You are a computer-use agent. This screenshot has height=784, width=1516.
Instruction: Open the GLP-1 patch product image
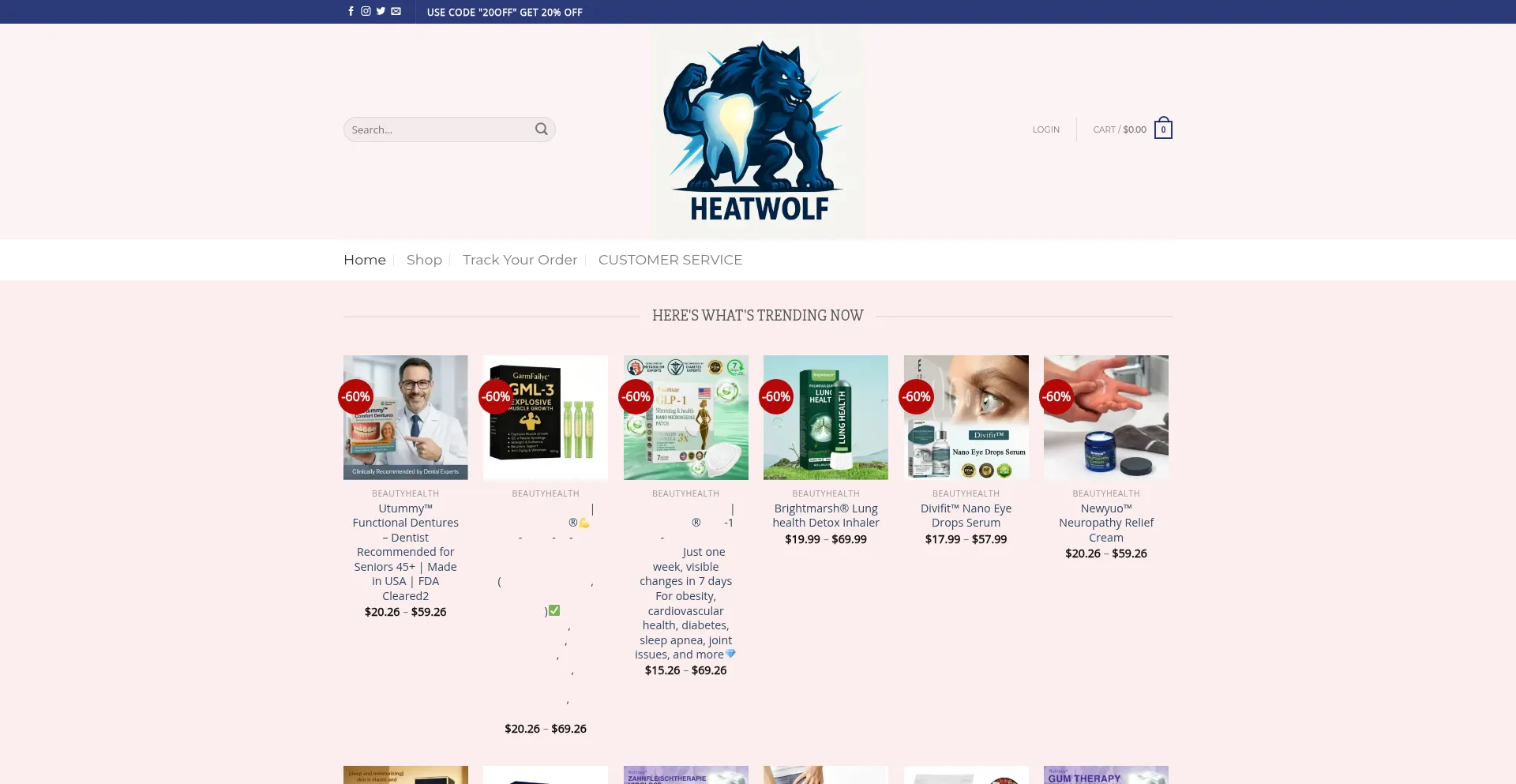click(685, 418)
